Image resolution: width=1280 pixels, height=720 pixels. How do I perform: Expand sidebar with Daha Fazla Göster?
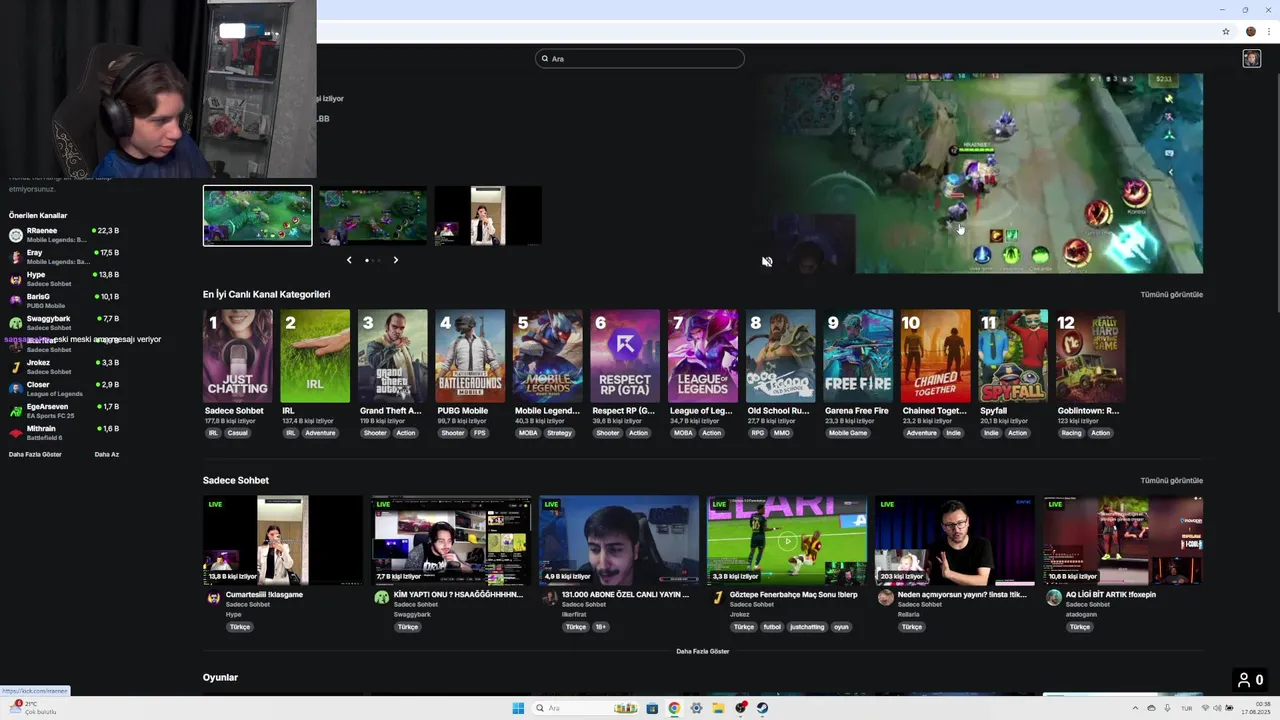tap(35, 454)
